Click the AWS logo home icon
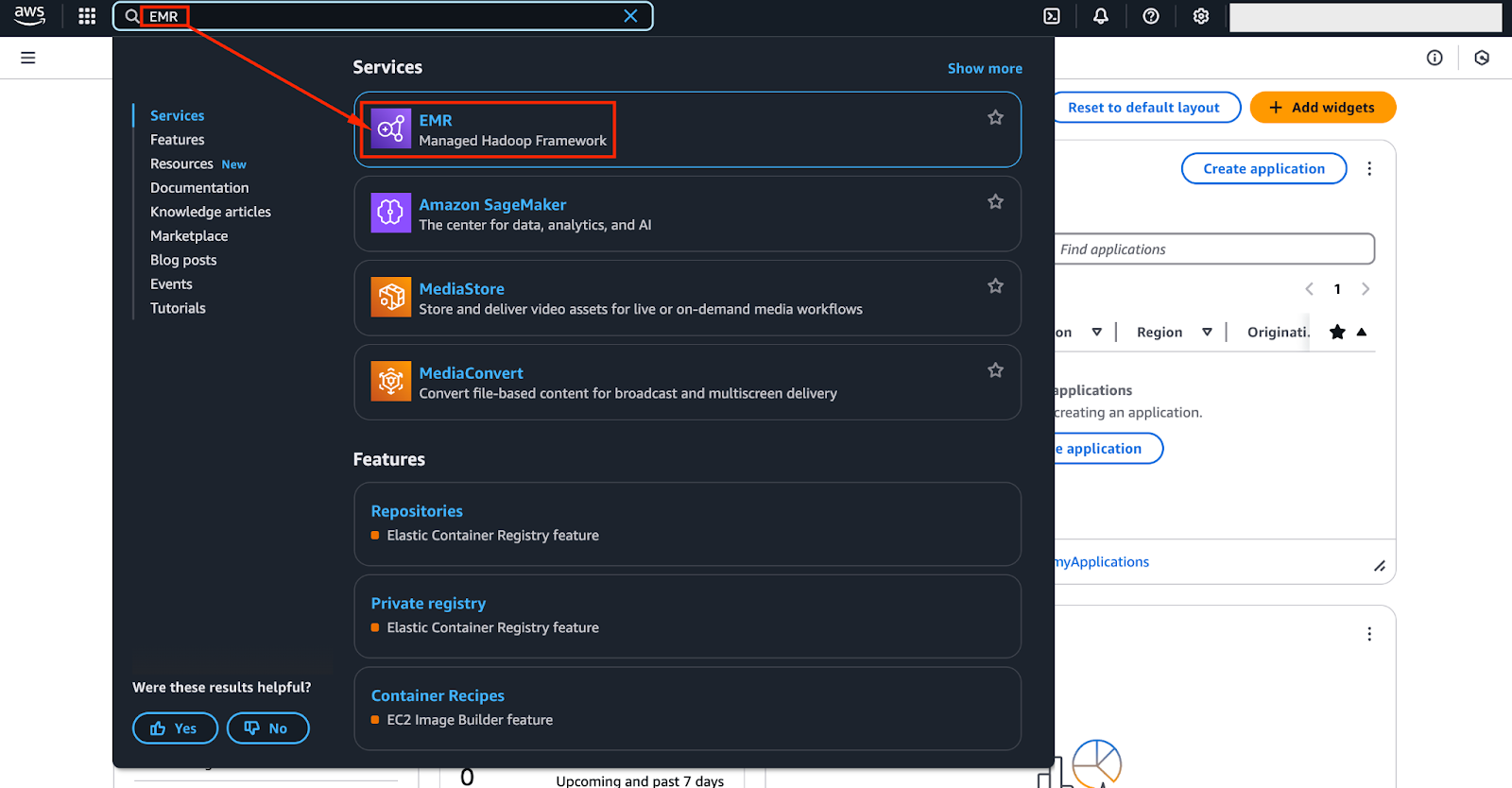1512x788 pixels. (x=29, y=16)
